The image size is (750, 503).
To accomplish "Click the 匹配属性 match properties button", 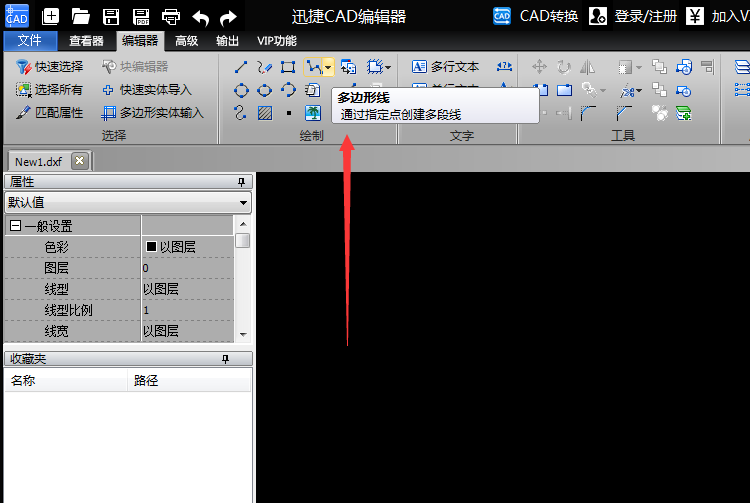I will (49, 113).
